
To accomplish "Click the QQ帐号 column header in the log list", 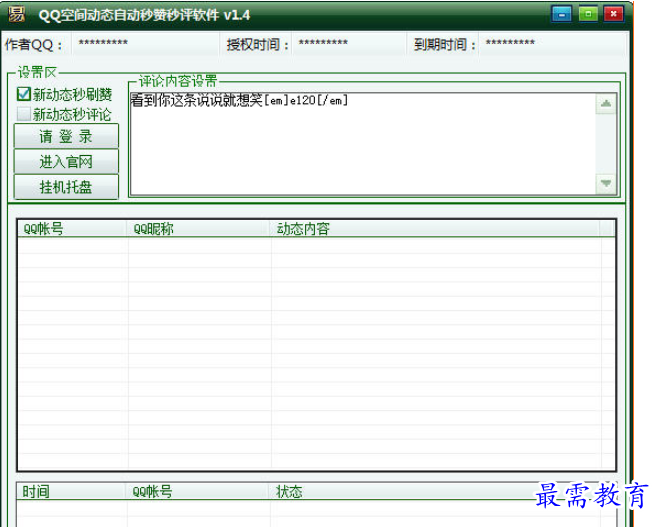I will 197,491.
